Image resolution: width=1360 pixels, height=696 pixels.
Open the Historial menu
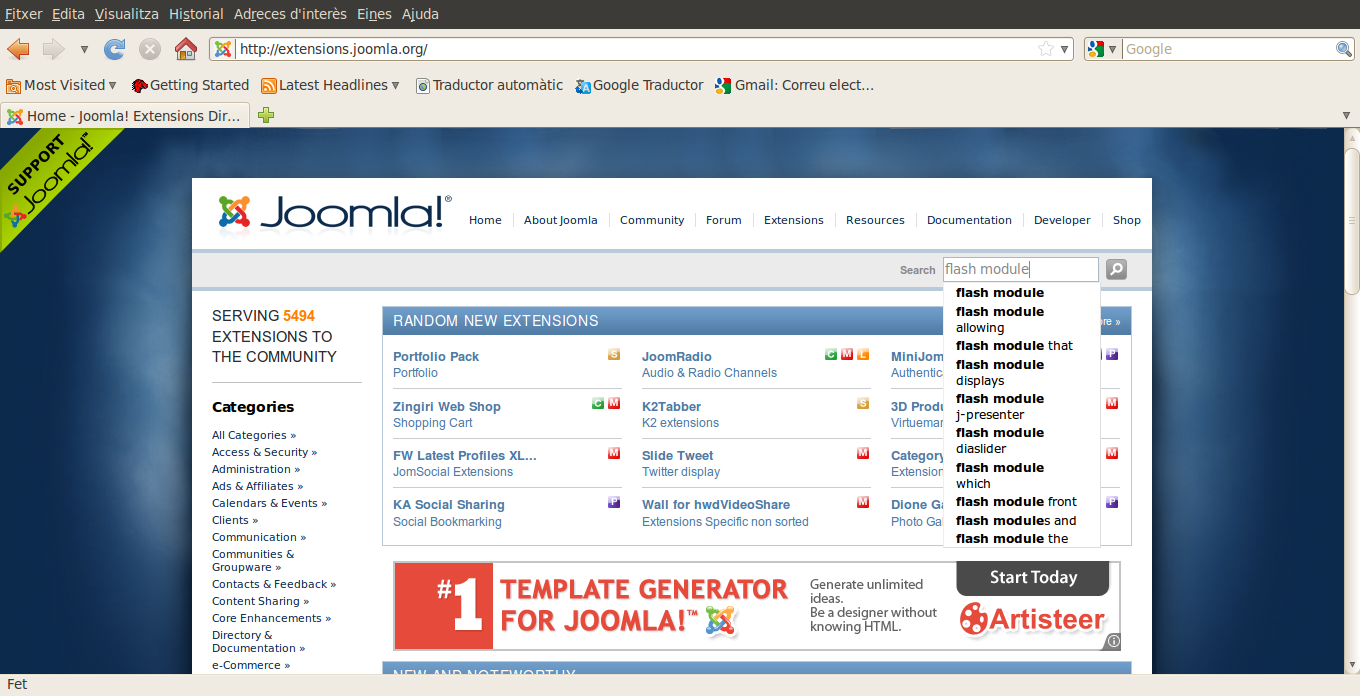196,14
